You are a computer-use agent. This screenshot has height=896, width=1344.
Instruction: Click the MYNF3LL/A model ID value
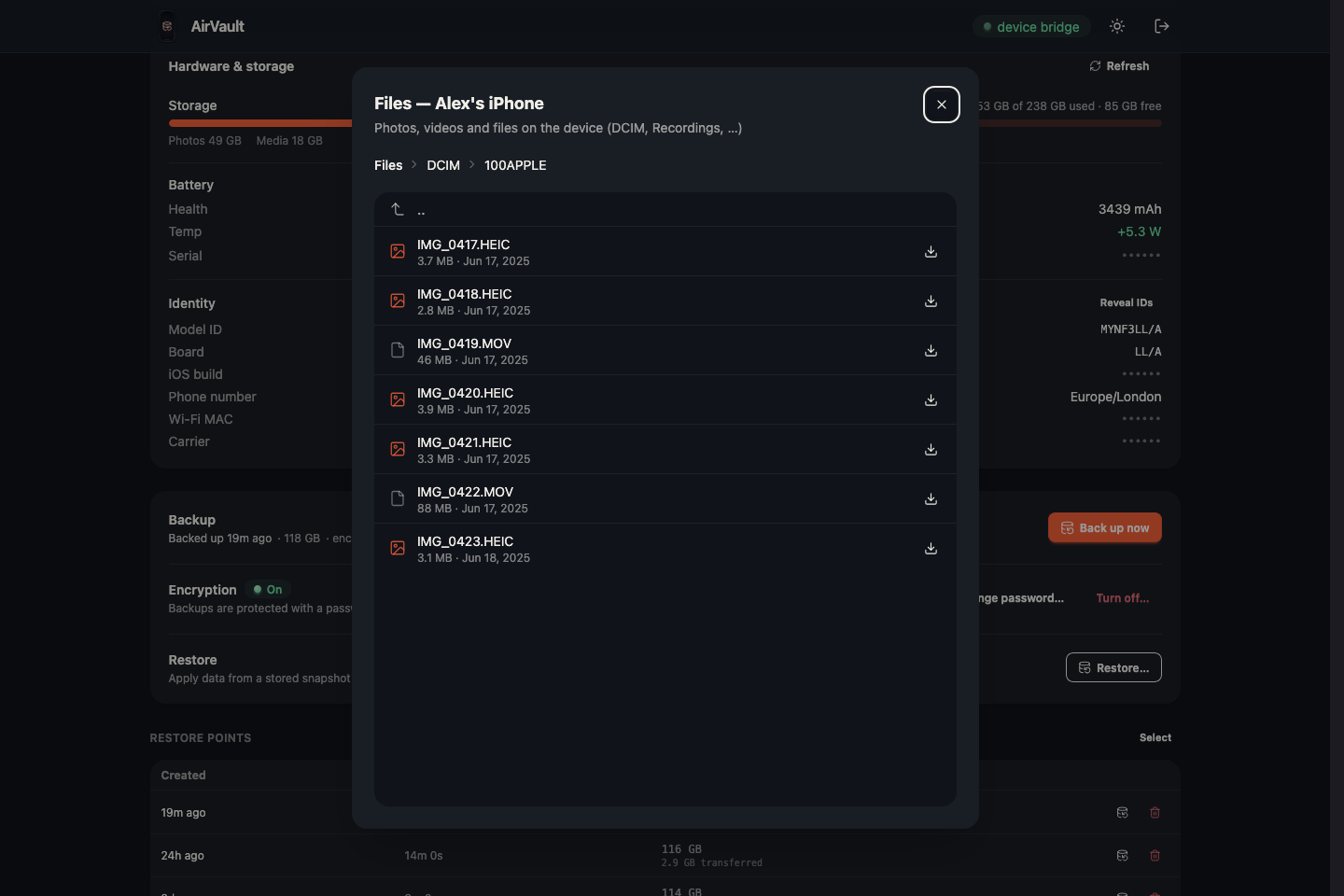pos(1130,329)
